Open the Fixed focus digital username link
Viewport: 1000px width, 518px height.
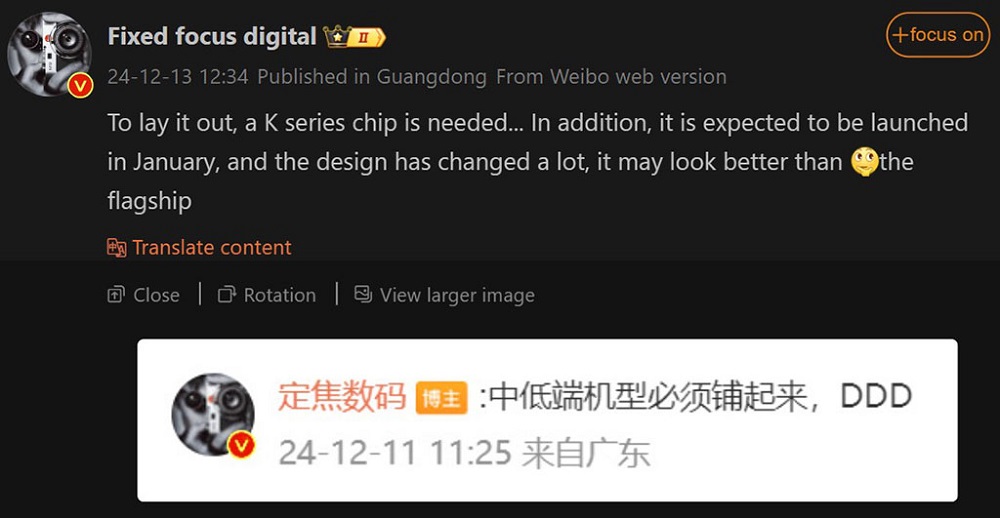212,36
